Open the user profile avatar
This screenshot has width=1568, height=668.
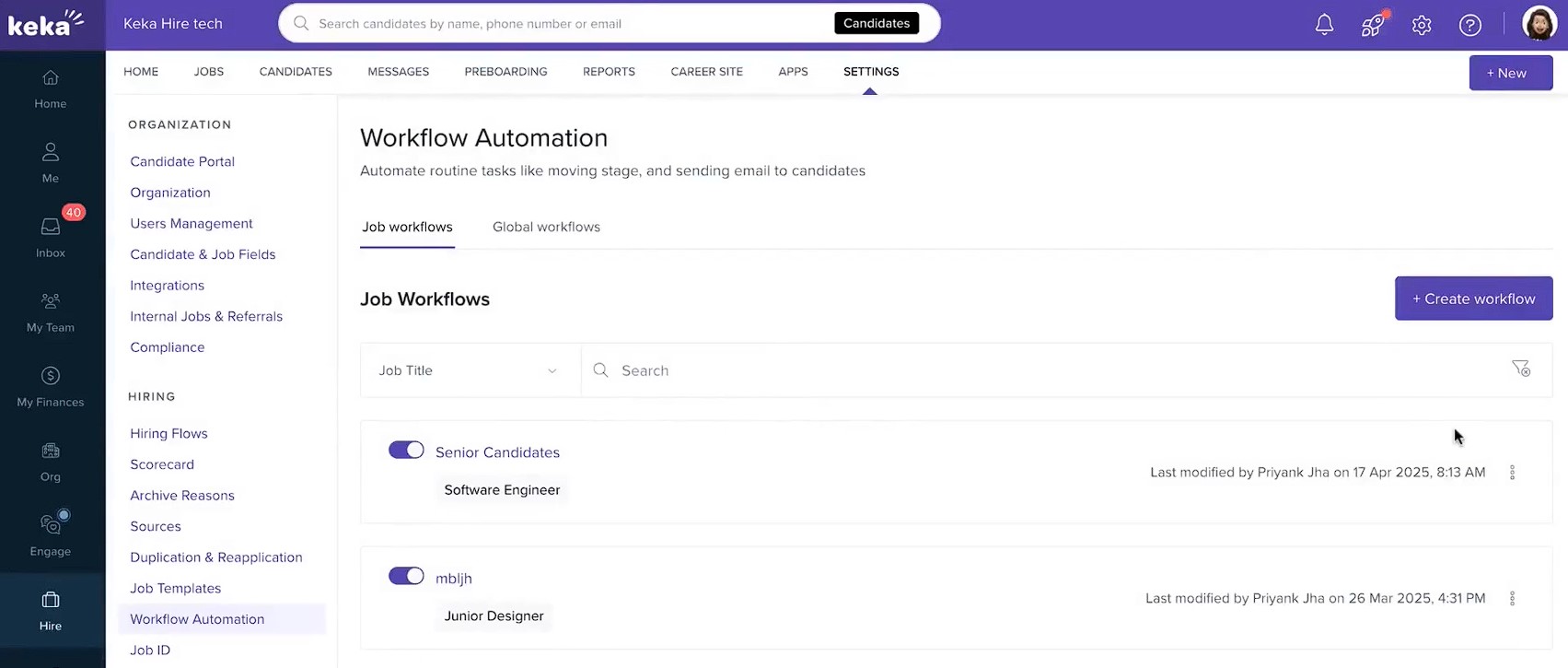(x=1539, y=24)
